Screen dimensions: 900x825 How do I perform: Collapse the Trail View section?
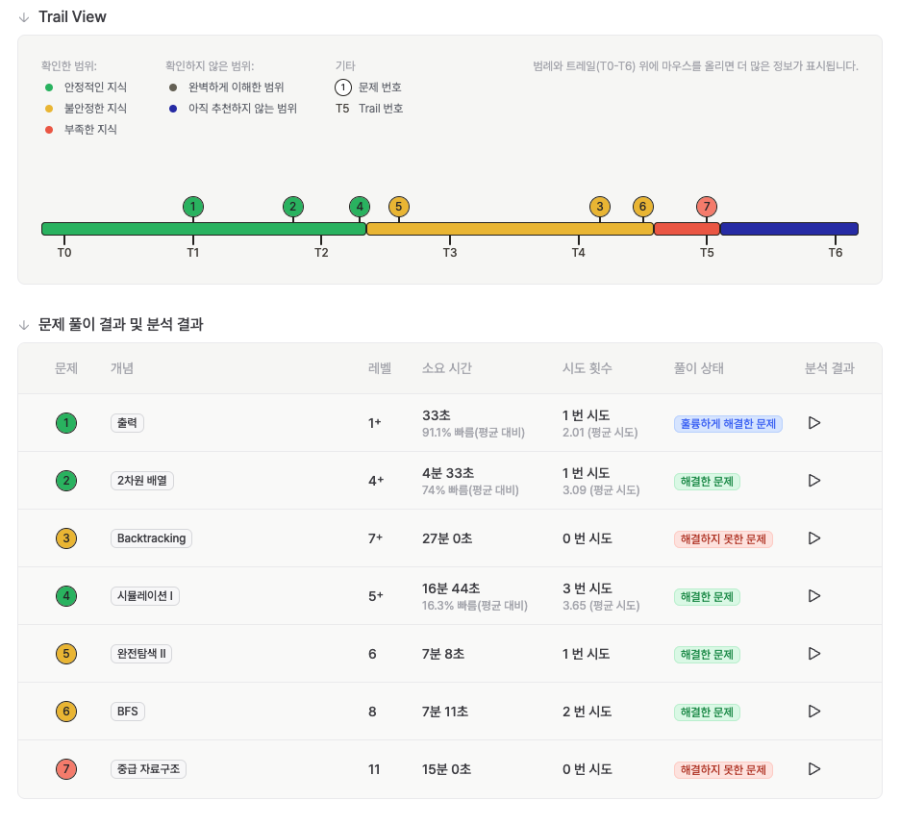24,17
